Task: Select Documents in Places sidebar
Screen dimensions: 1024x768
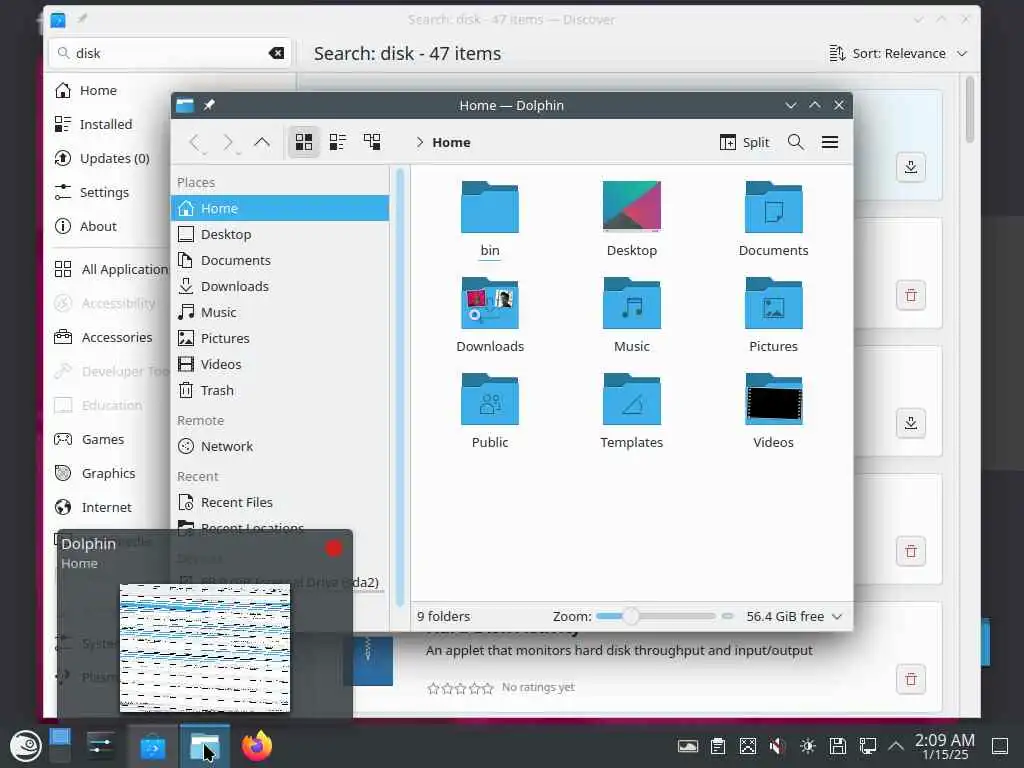Action: [280, 260]
